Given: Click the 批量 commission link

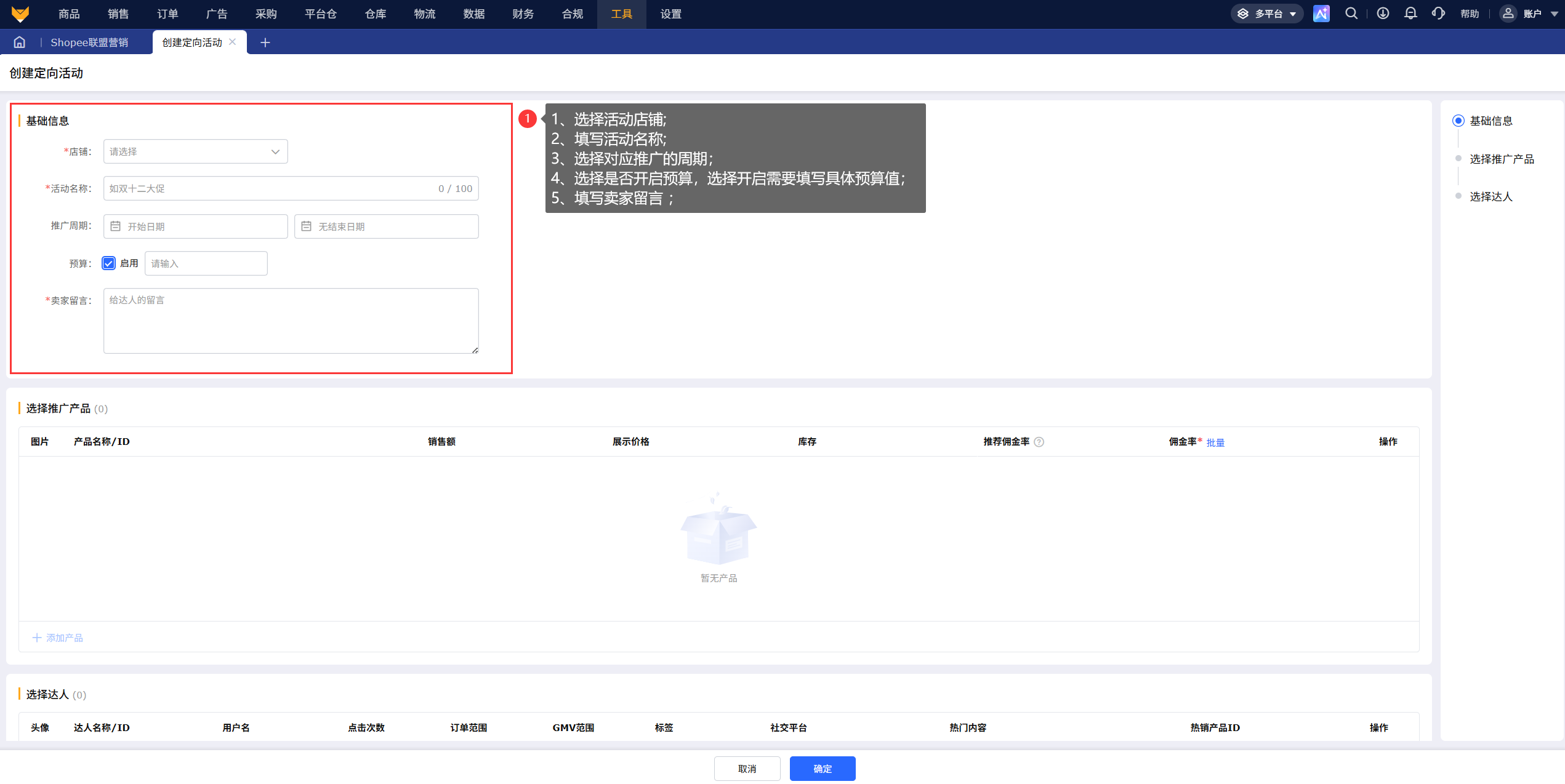Looking at the screenshot, I should [x=1215, y=442].
